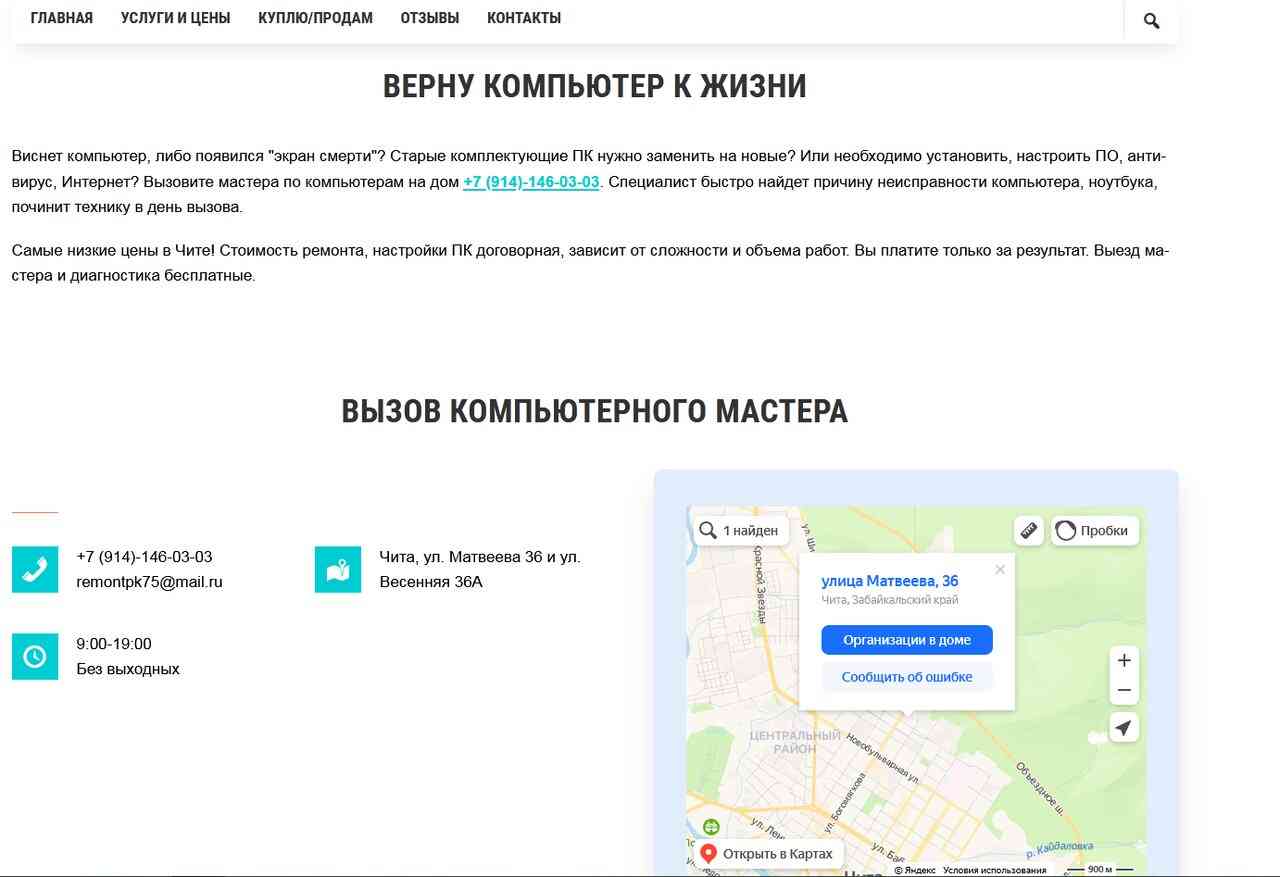Toggle the Пробки traffic layer
The width and height of the screenshot is (1280, 877).
click(1094, 531)
